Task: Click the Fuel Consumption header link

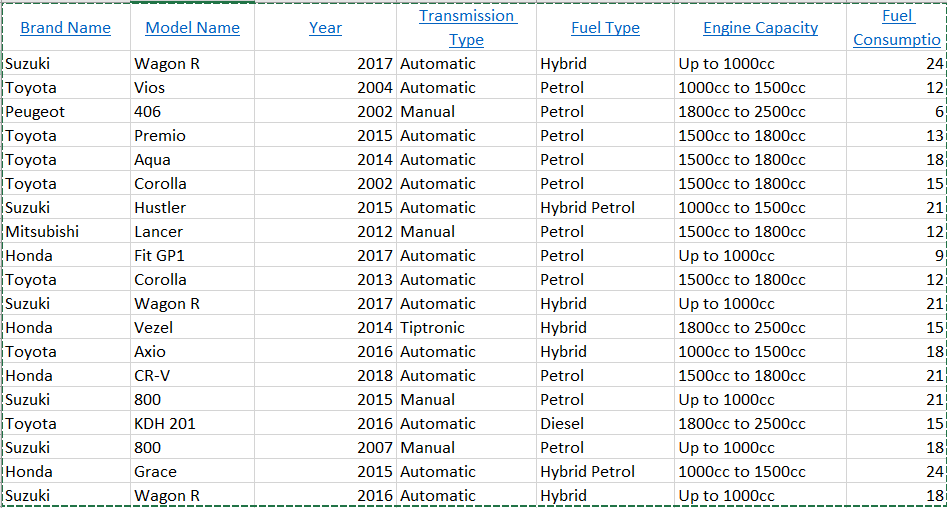Action: [x=897, y=28]
